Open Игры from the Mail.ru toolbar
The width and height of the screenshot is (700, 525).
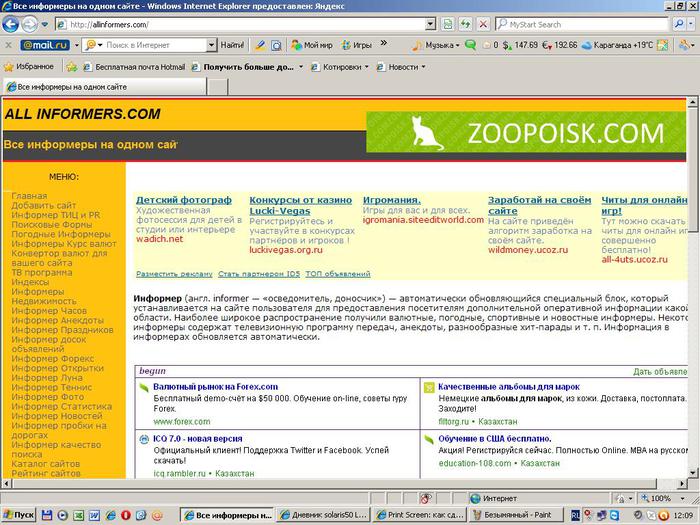pos(357,45)
